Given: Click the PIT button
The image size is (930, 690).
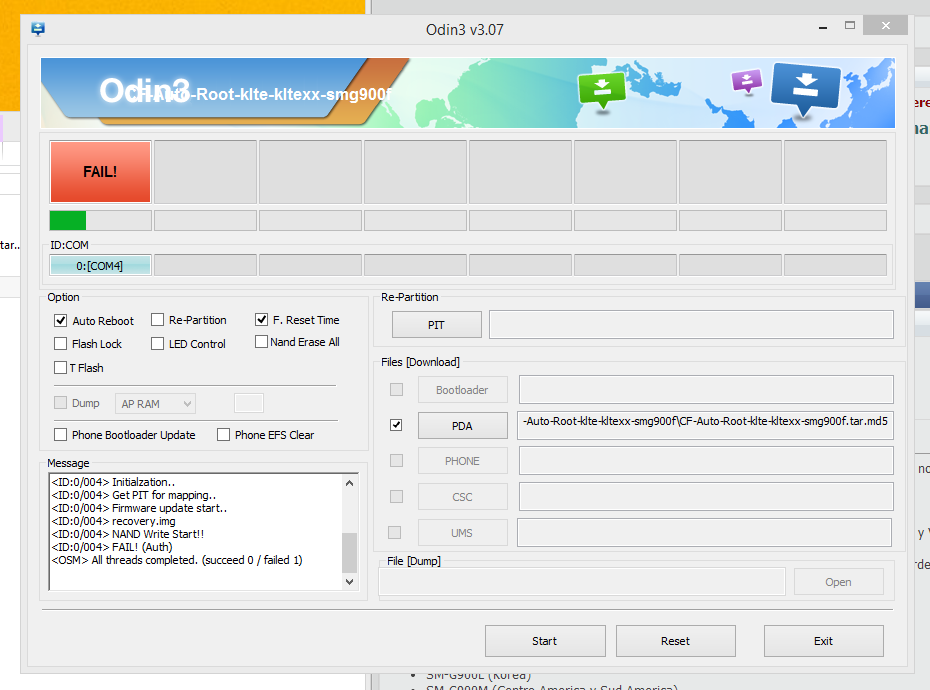Looking at the screenshot, I should coord(437,325).
